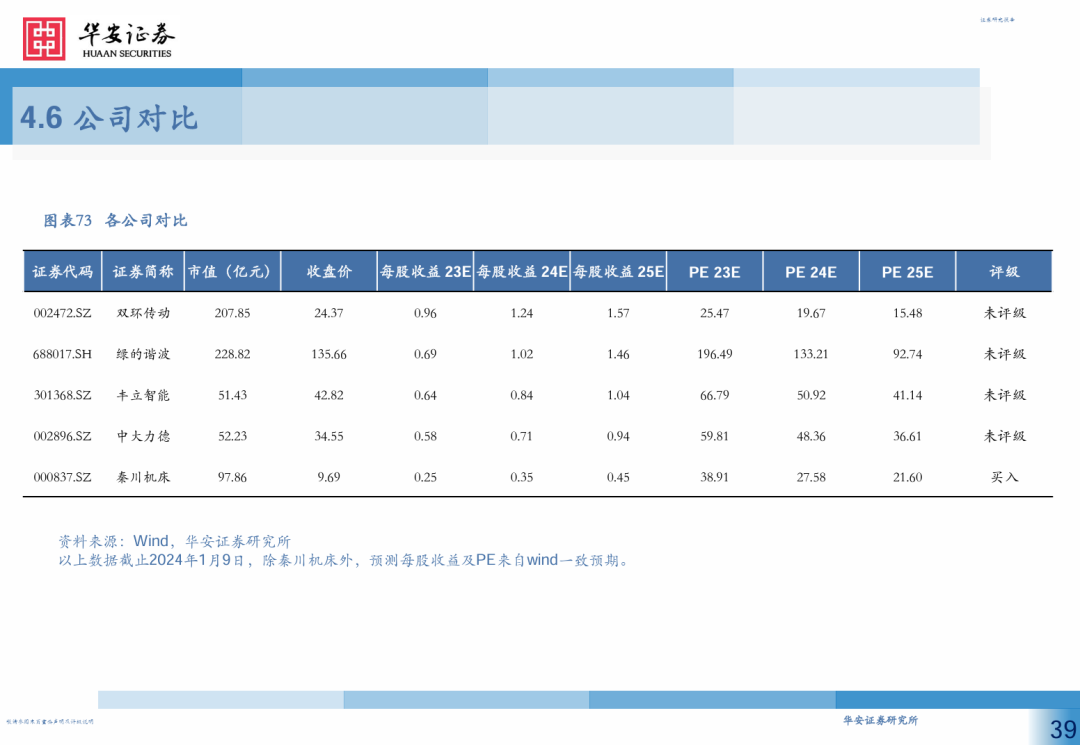
Task: Select stock code 688017.SH
Action: pyautogui.click(x=63, y=354)
